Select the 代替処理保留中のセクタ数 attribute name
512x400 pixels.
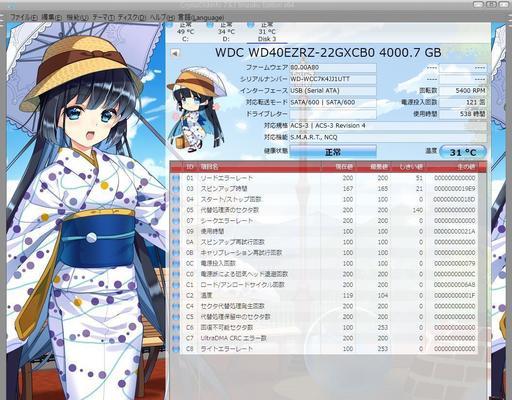tap(235, 317)
